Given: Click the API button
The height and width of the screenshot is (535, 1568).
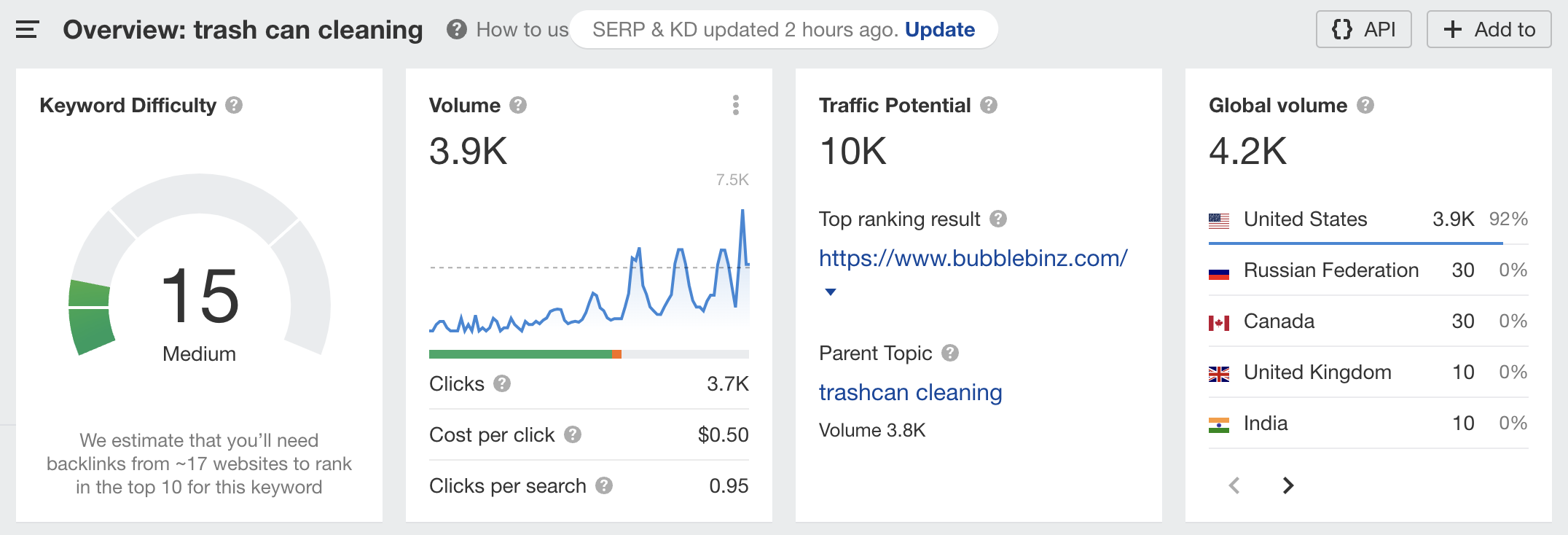Looking at the screenshot, I should (x=1363, y=30).
